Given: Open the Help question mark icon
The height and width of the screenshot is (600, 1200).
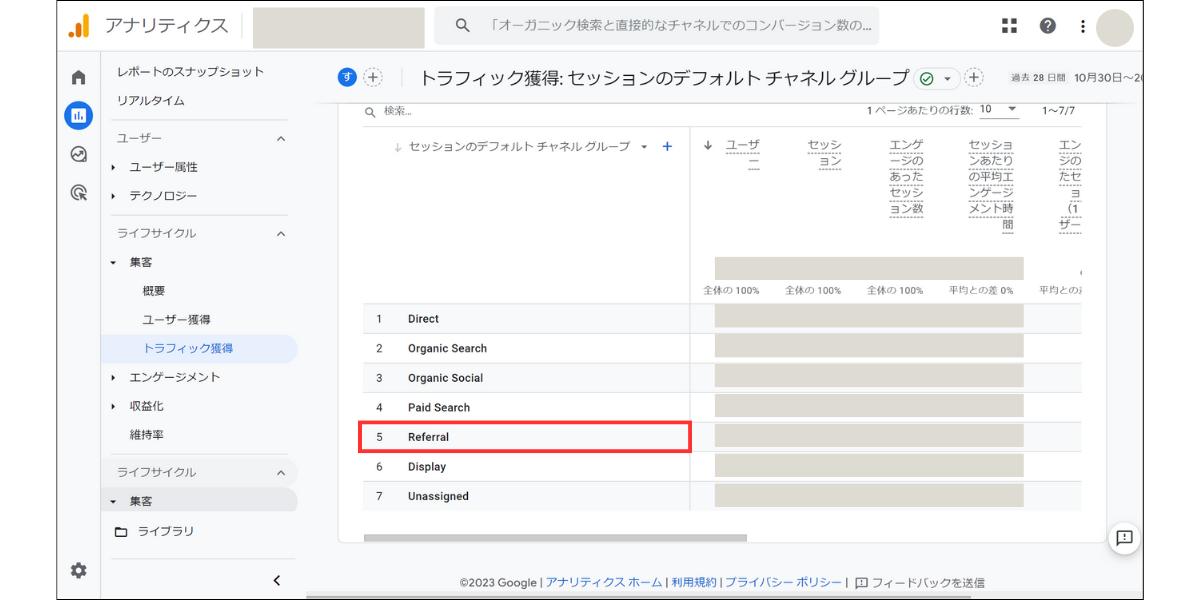Looking at the screenshot, I should click(1047, 26).
